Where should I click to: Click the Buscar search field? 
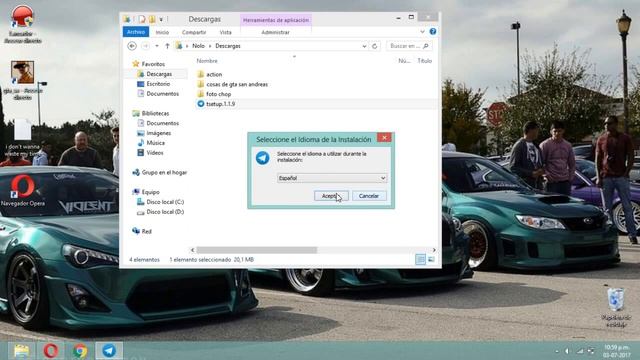[409, 46]
